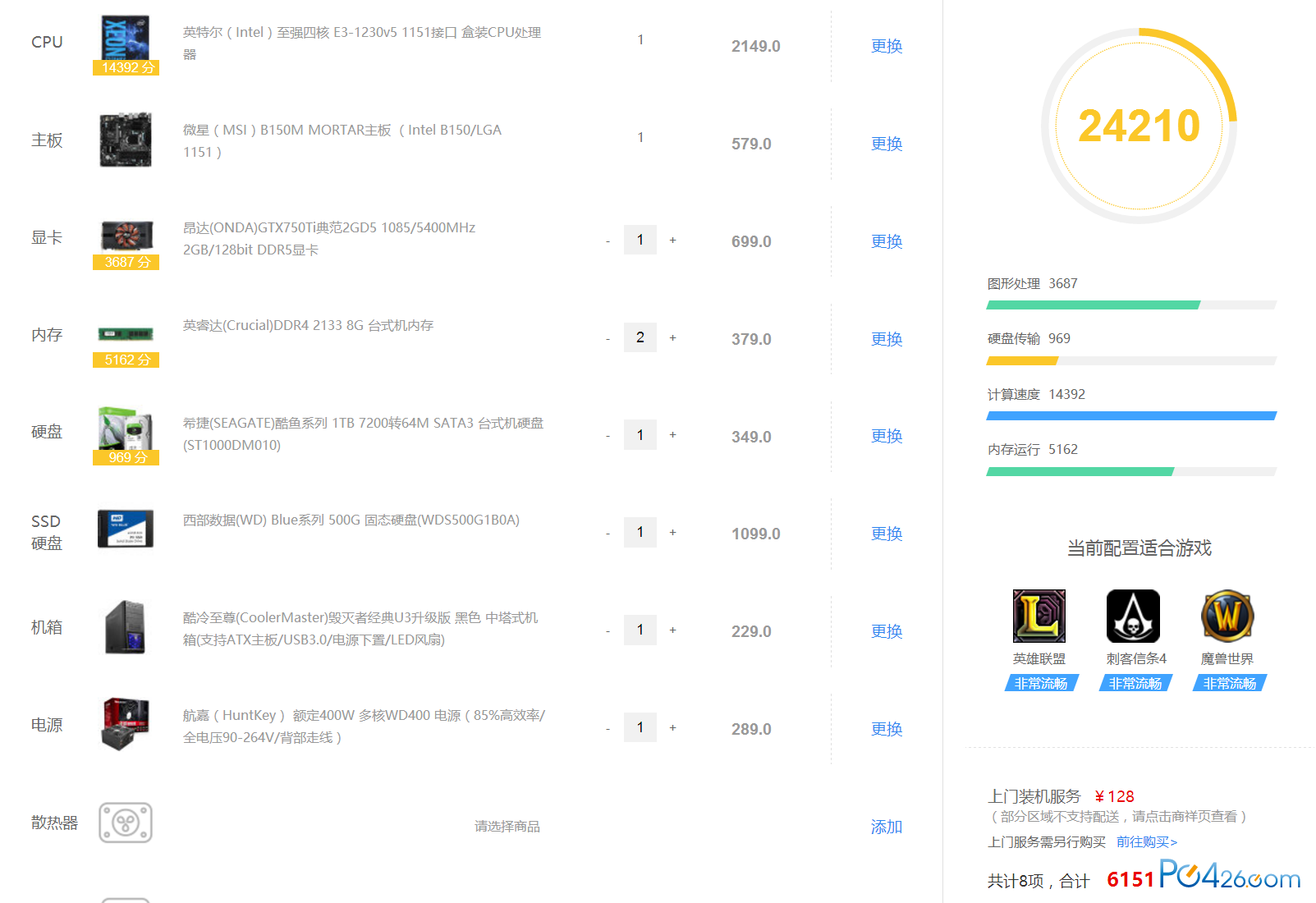Open the MSI B150M motherboard image
This screenshot has width=1316, height=903.
click(126, 140)
